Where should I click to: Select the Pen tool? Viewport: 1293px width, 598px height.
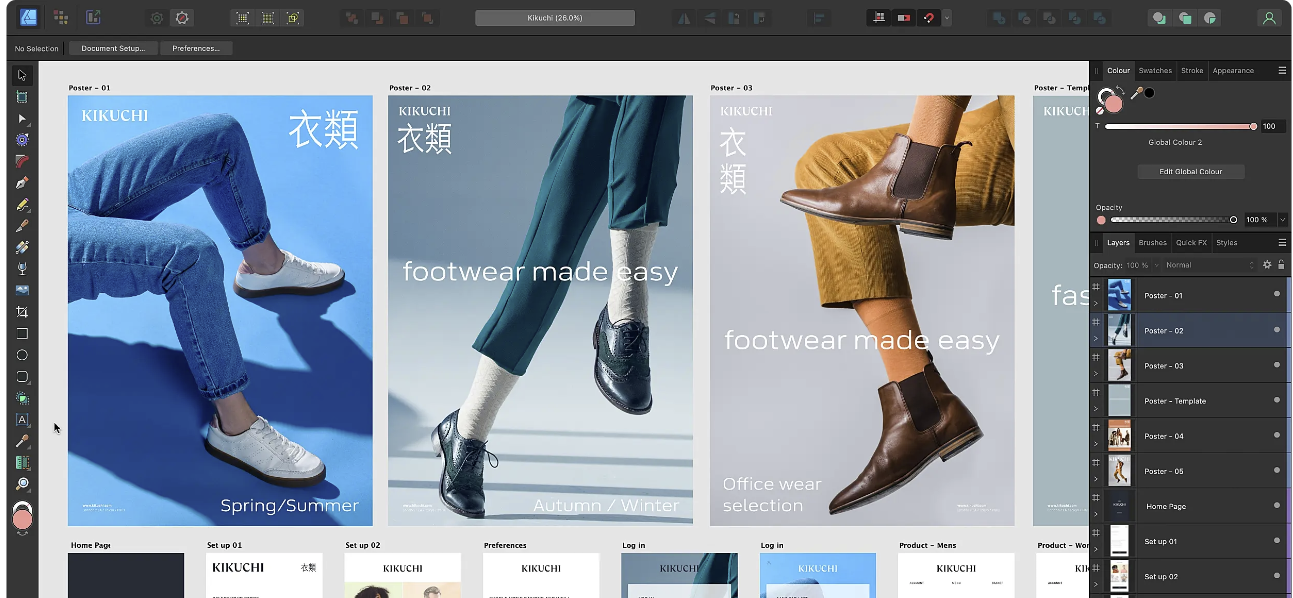(x=22, y=183)
